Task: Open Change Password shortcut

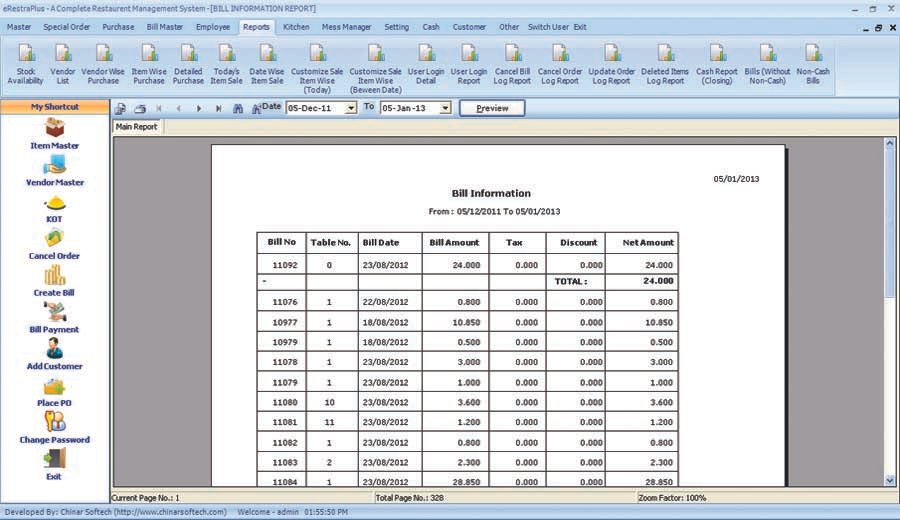Action: [55, 429]
